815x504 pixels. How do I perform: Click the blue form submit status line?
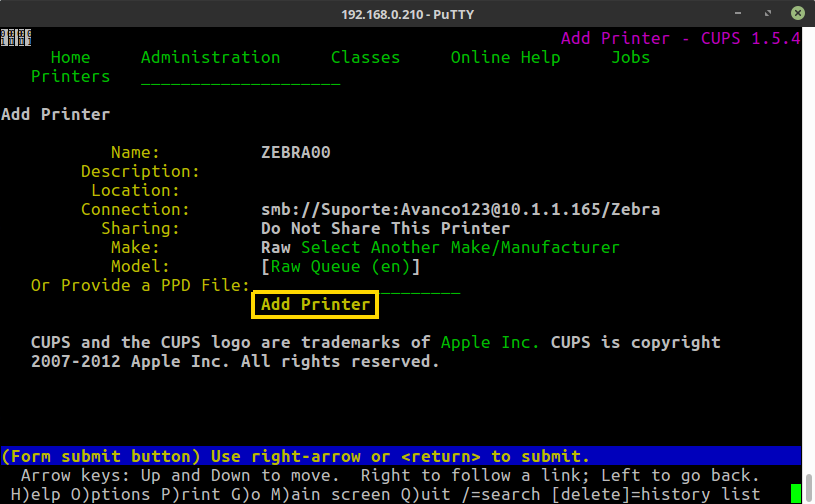(x=400, y=456)
